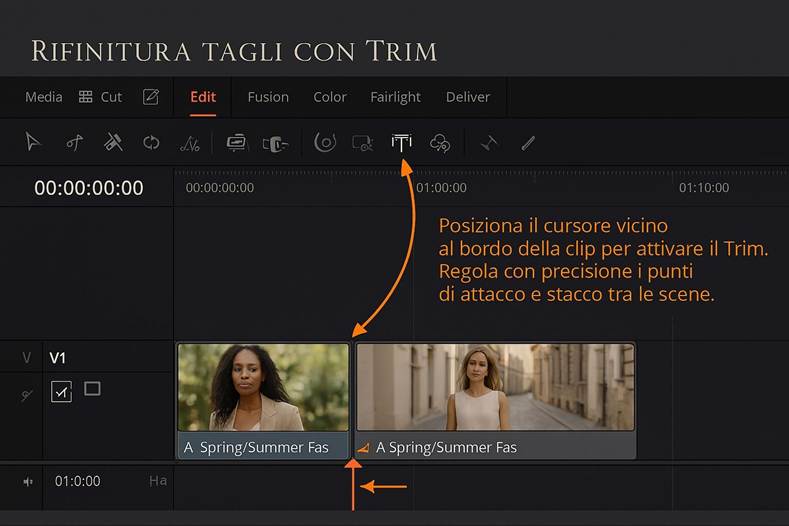The image size is (789, 526).
Task: Click the spiral retime icon
Action: (325, 142)
